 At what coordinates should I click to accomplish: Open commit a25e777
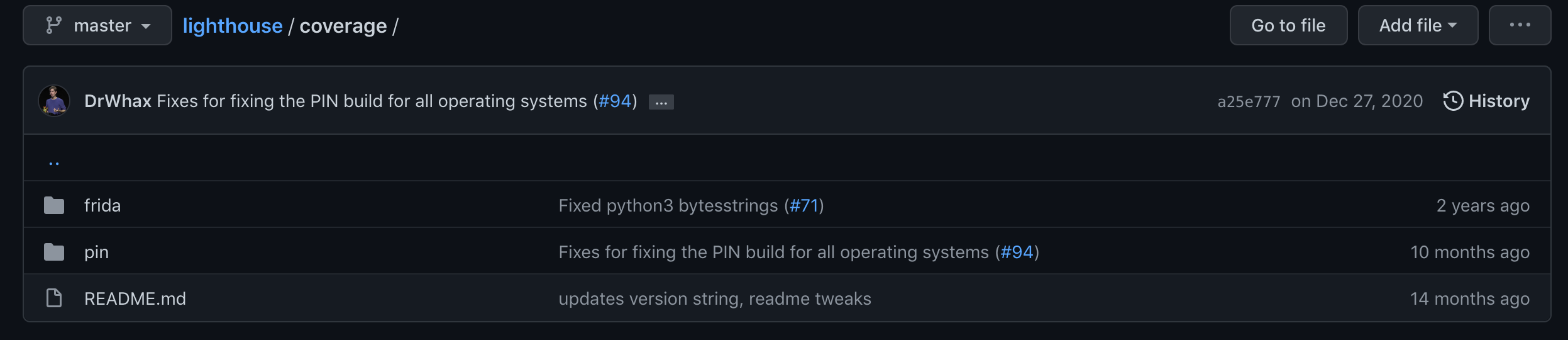click(x=1249, y=101)
